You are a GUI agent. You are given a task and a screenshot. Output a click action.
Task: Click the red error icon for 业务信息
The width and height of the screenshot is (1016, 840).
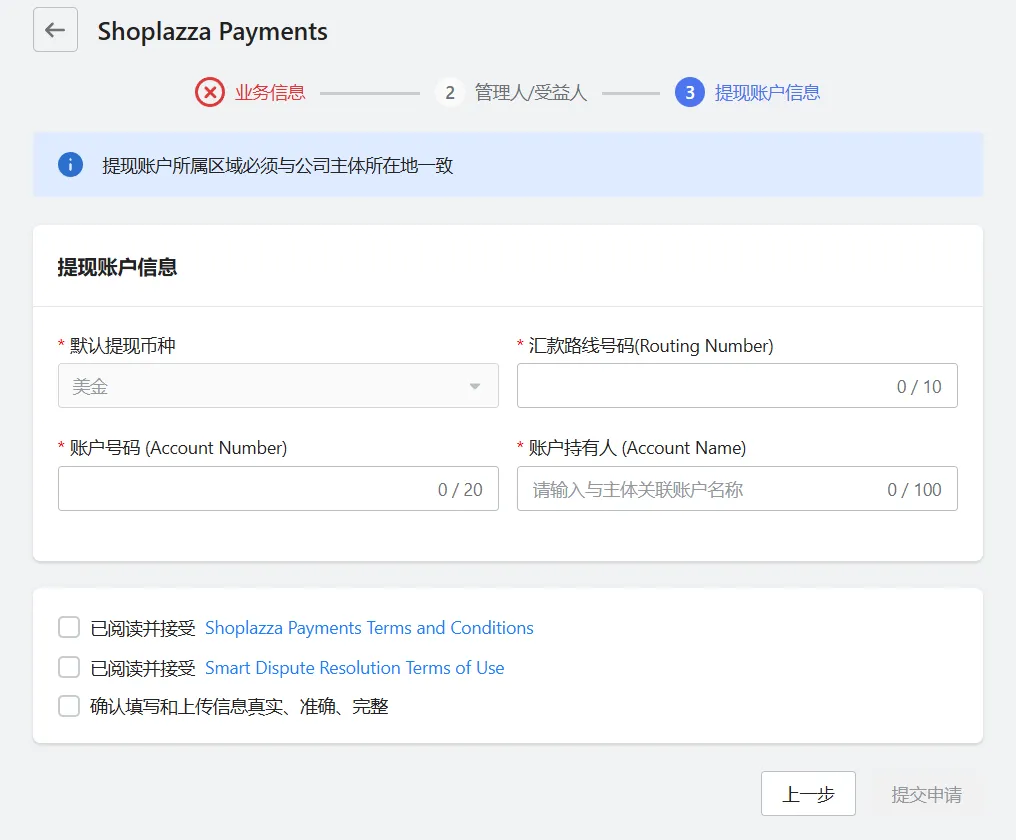(x=210, y=93)
